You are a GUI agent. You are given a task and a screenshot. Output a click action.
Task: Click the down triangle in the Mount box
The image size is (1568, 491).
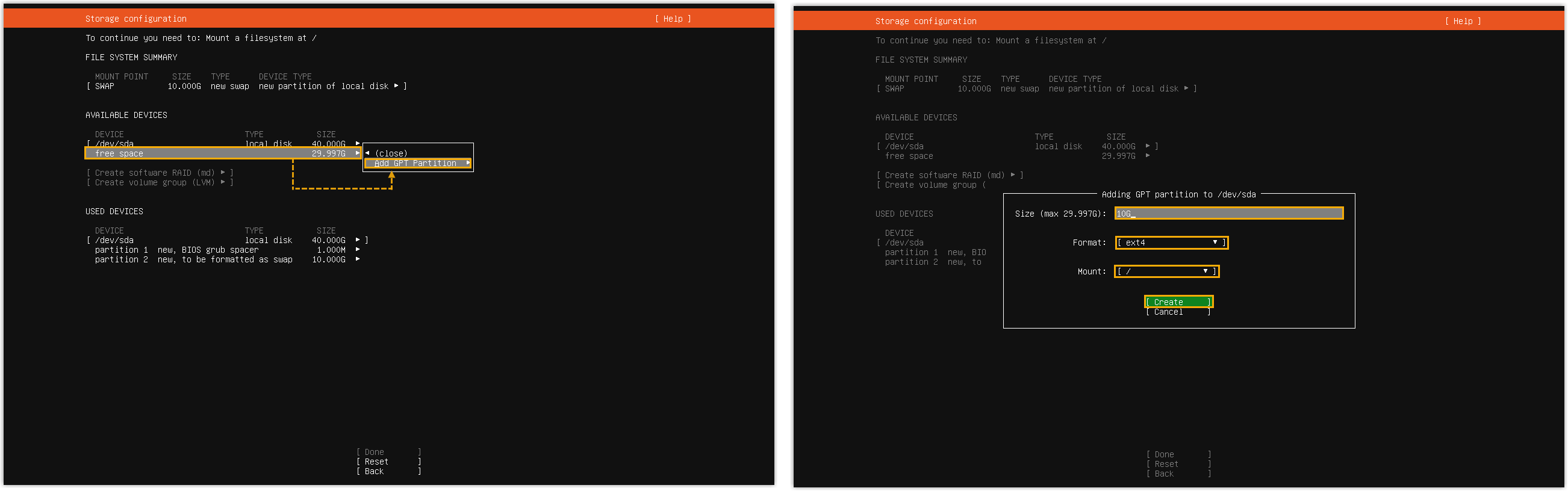click(1206, 271)
